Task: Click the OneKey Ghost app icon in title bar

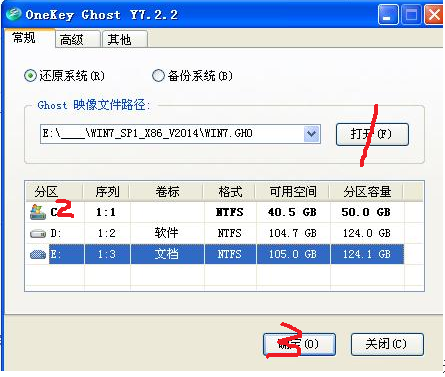Action: [14, 15]
